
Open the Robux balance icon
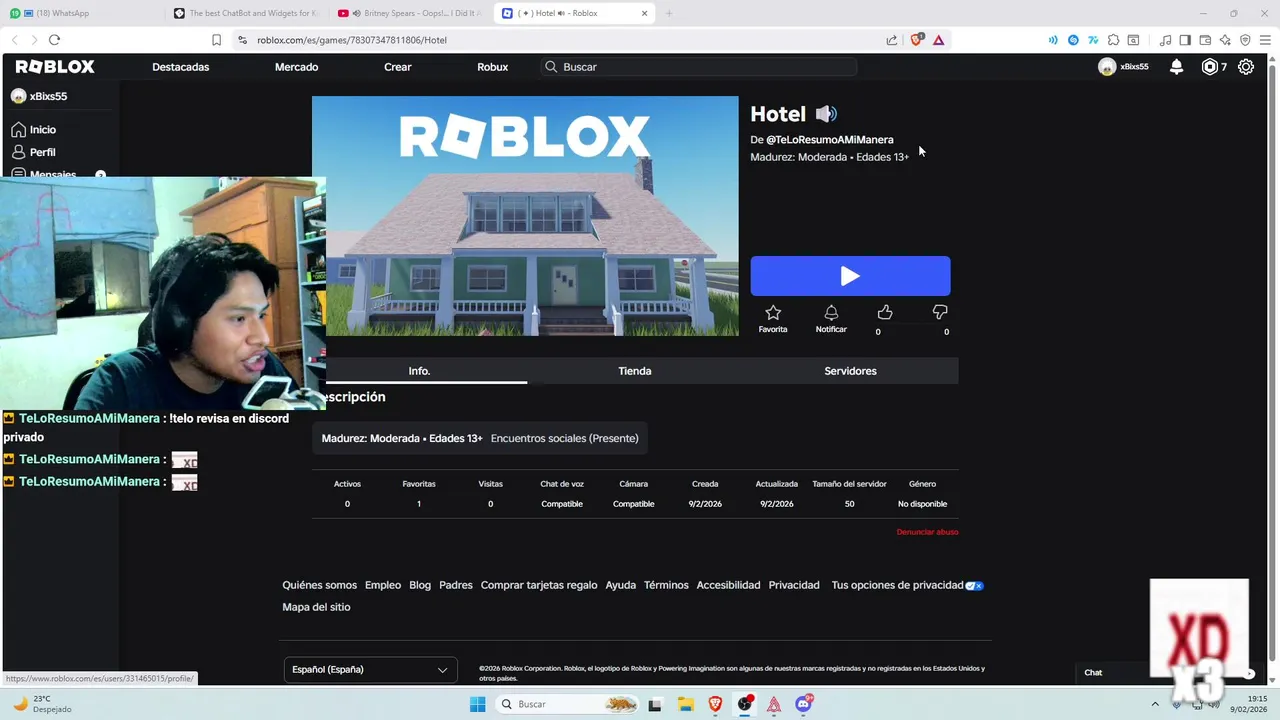[1210, 67]
